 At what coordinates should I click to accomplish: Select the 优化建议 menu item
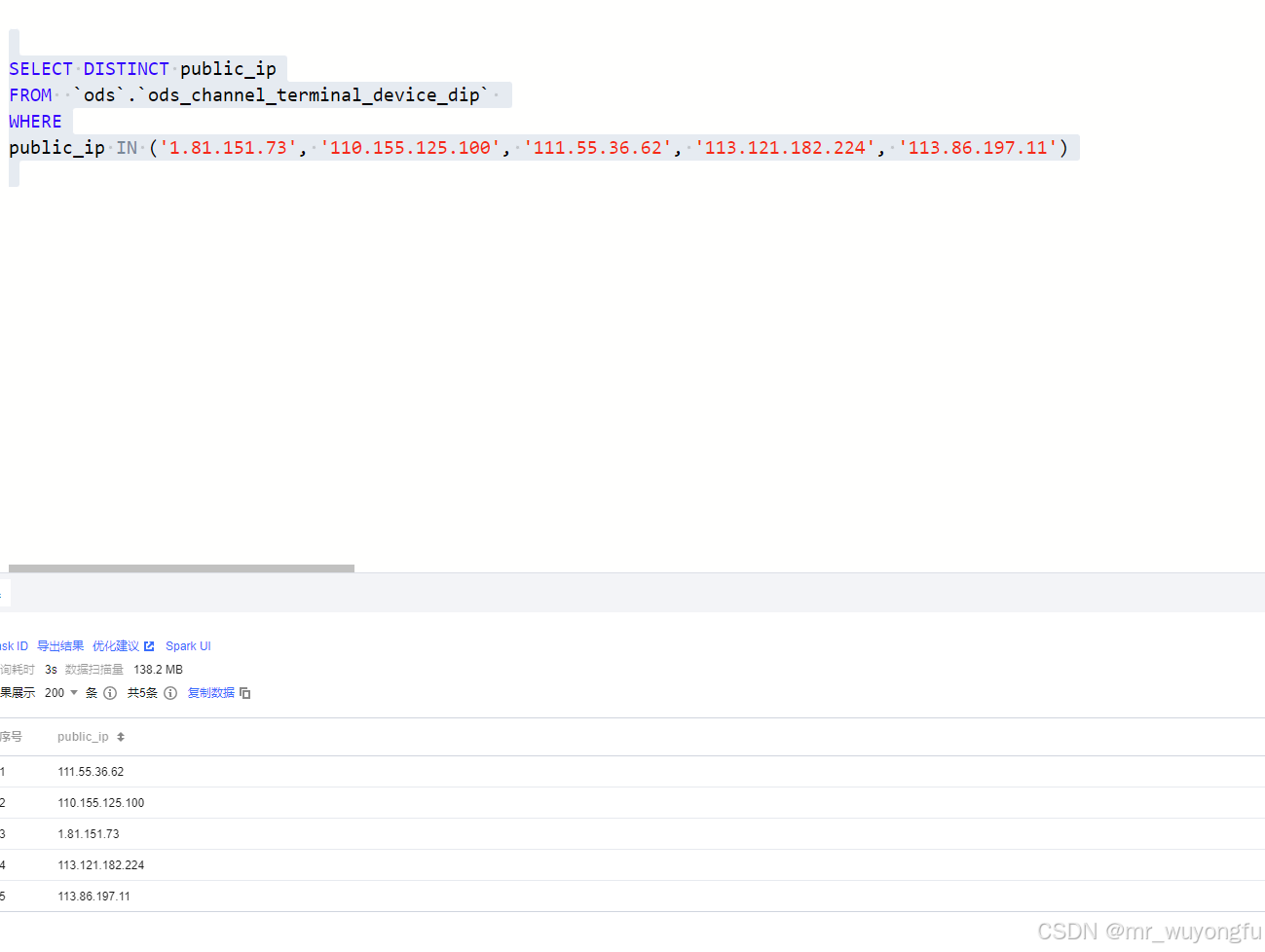(x=114, y=645)
